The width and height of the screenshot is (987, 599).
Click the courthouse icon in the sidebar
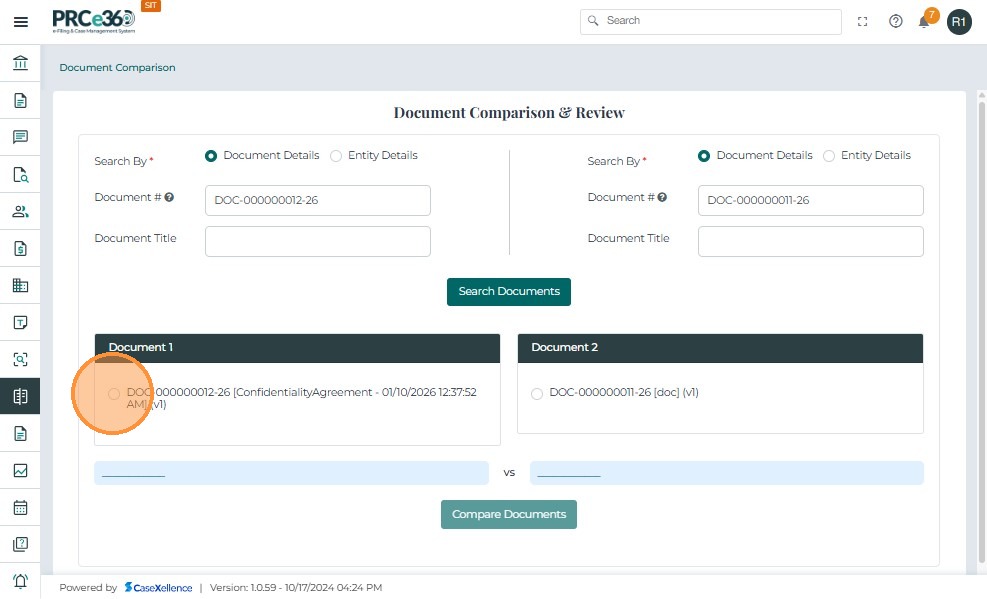pyautogui.click(x=20, y=64)
